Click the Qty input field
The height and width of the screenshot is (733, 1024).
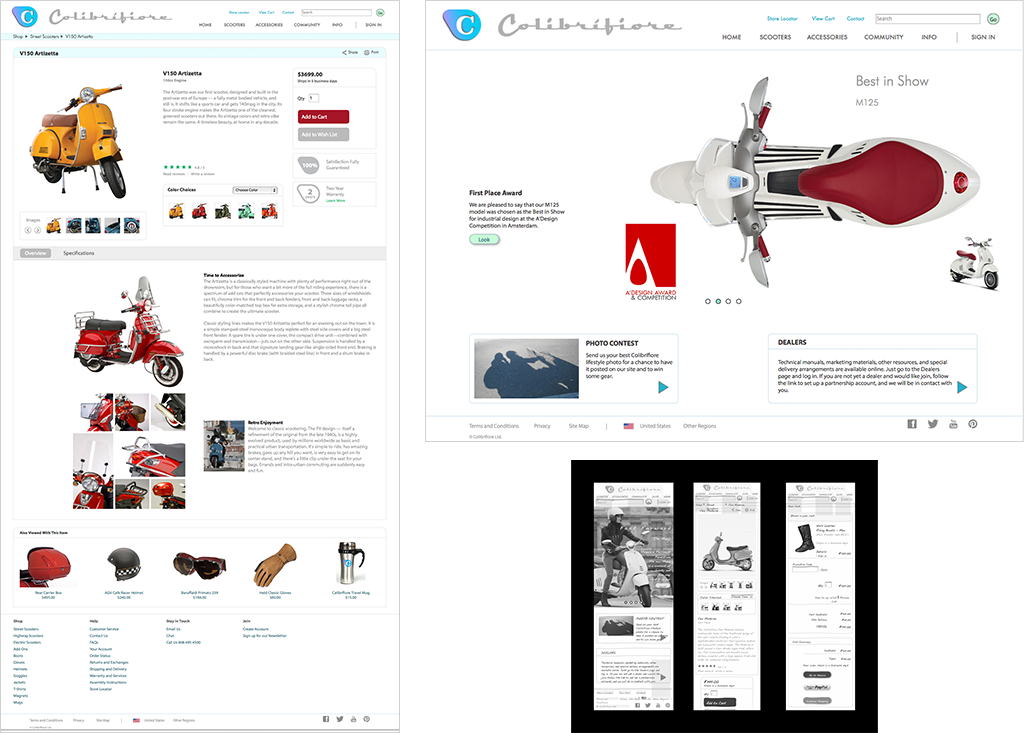tap(312, 98)
